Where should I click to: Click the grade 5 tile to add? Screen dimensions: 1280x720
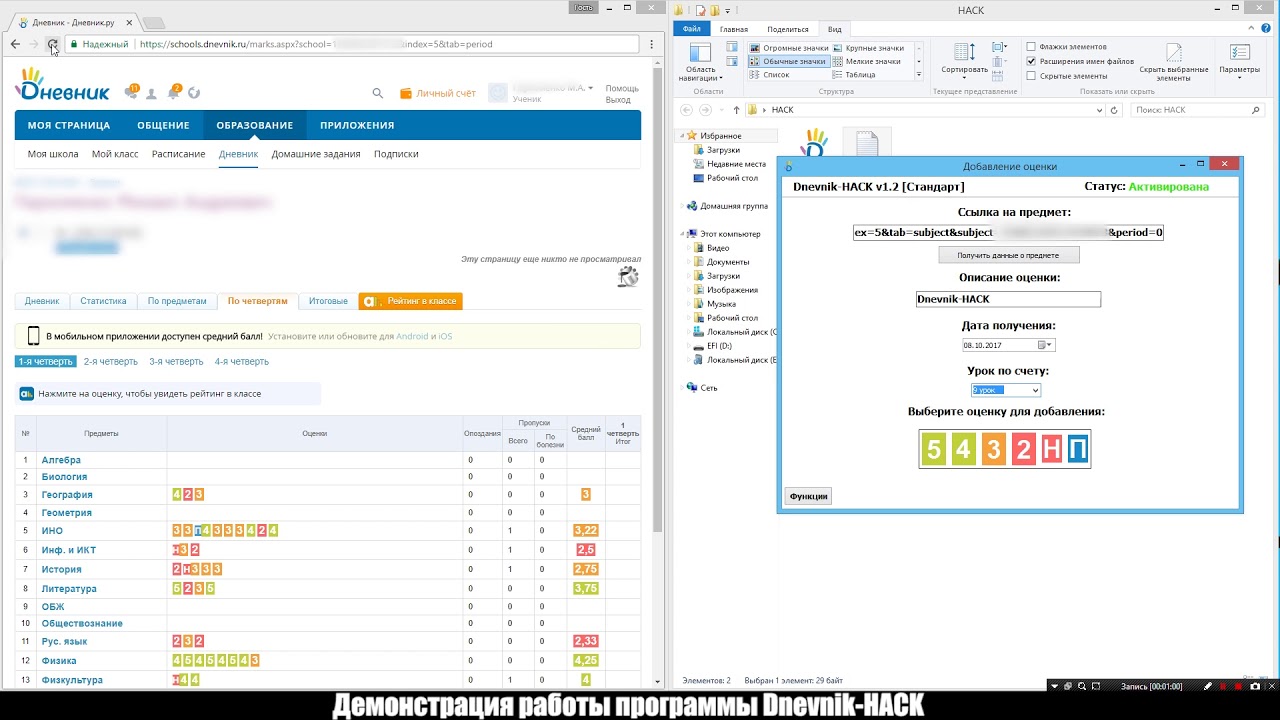coord(933,450)
